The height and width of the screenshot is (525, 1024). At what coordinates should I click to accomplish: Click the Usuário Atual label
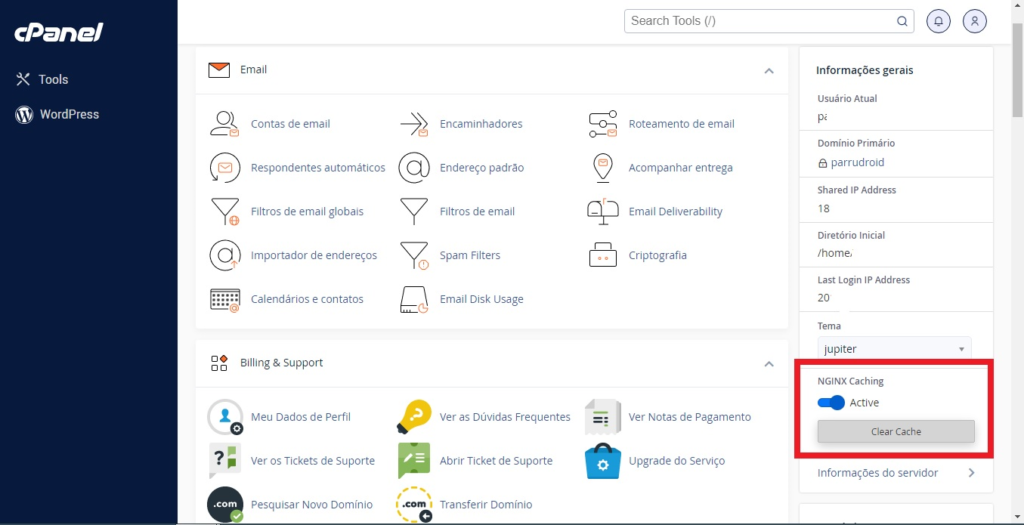pos(847,99)
